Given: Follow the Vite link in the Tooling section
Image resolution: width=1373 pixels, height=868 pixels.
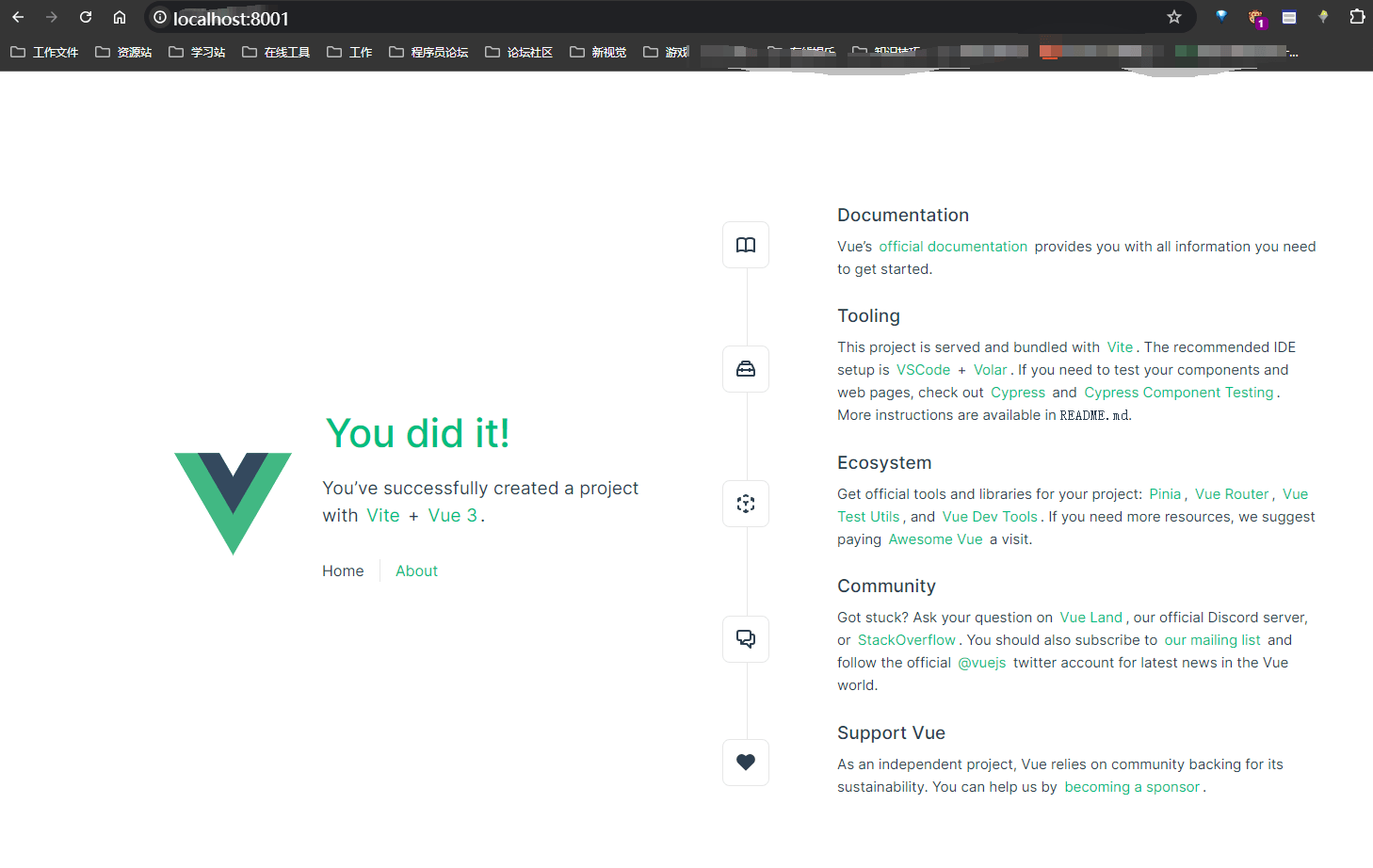Looking at the screenshot, I should [1120, 347].
